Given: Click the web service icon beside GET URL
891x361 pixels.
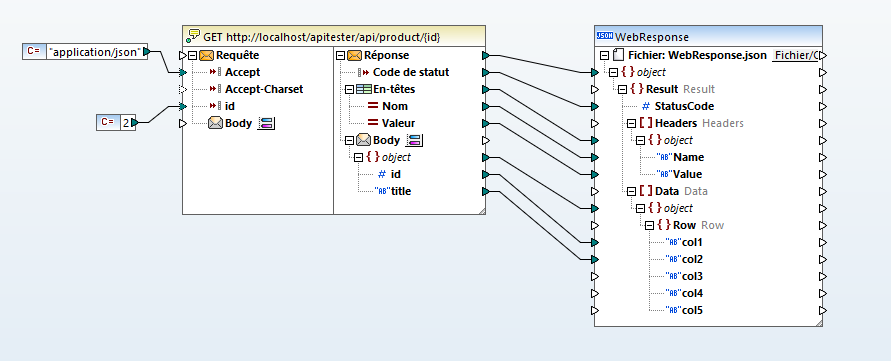Looking at the screenshot, I should 193,37.
